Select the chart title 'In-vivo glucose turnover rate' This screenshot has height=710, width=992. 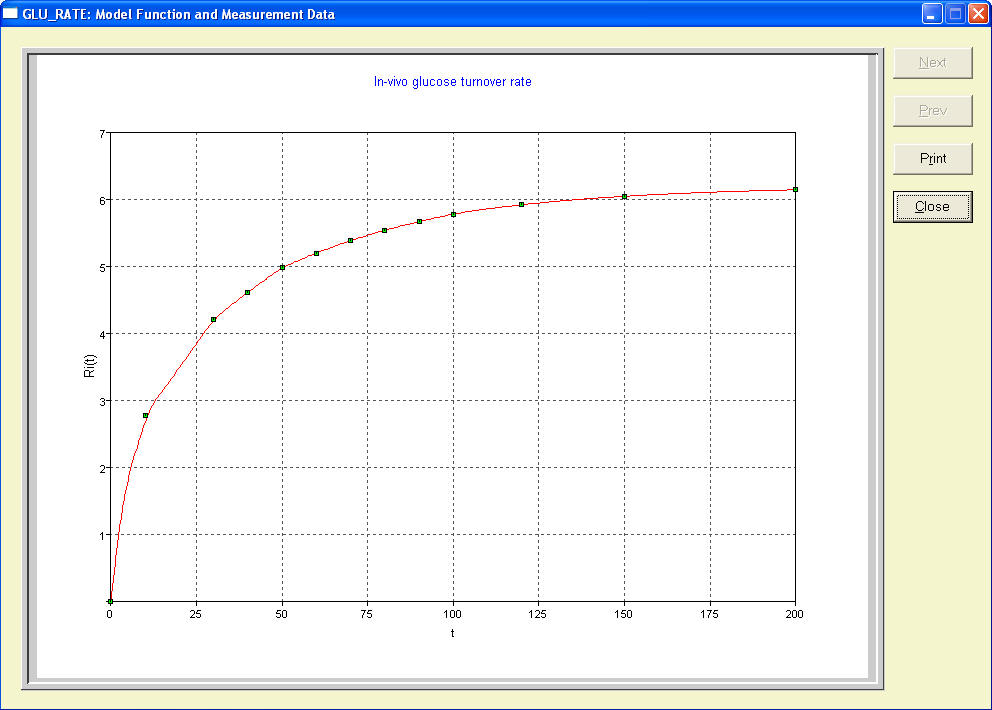452,82
